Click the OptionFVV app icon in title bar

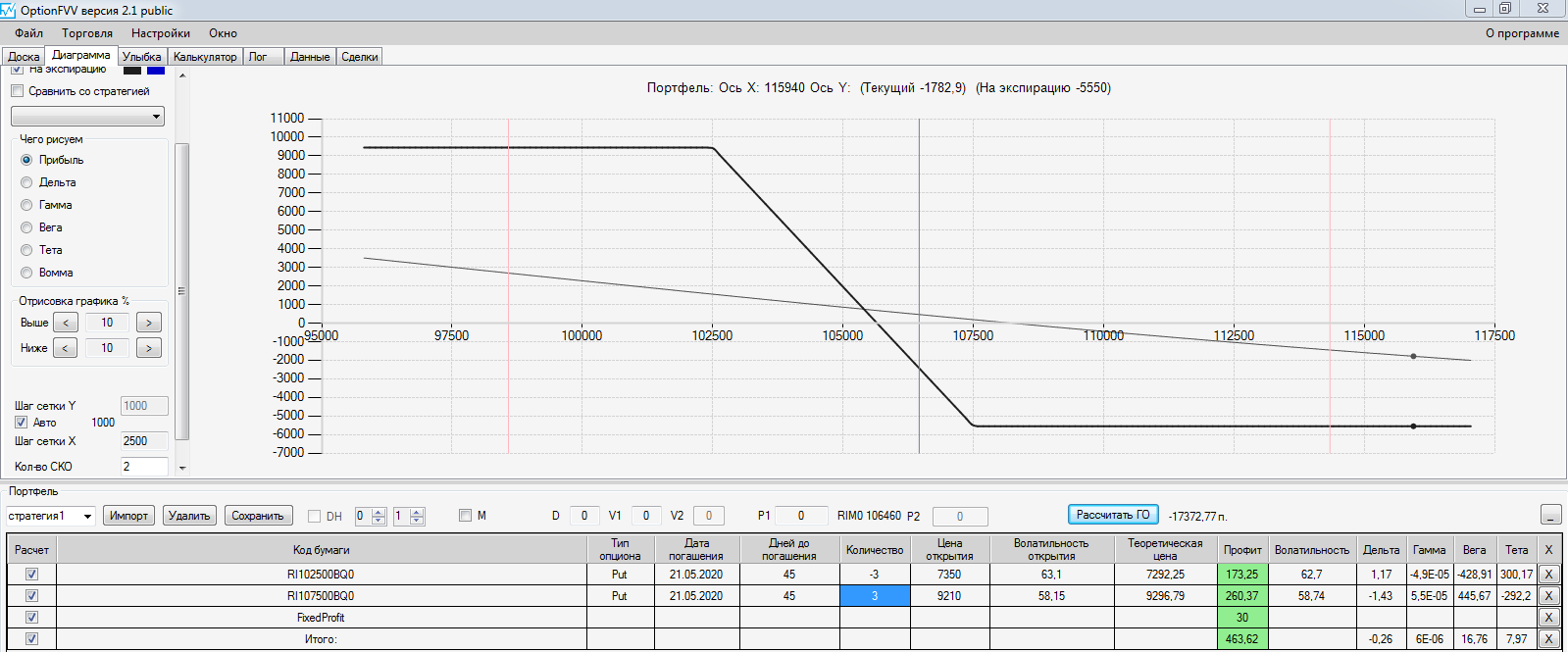(x=9, y=10)
